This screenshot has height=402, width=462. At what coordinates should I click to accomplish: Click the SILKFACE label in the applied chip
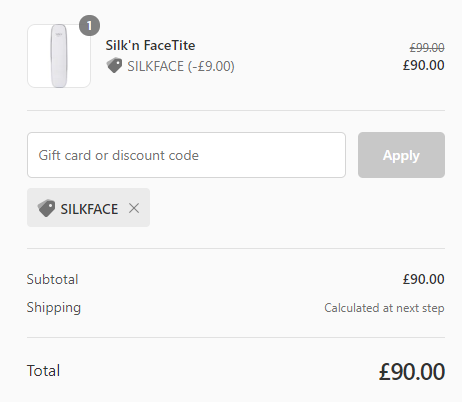[89, 209]
